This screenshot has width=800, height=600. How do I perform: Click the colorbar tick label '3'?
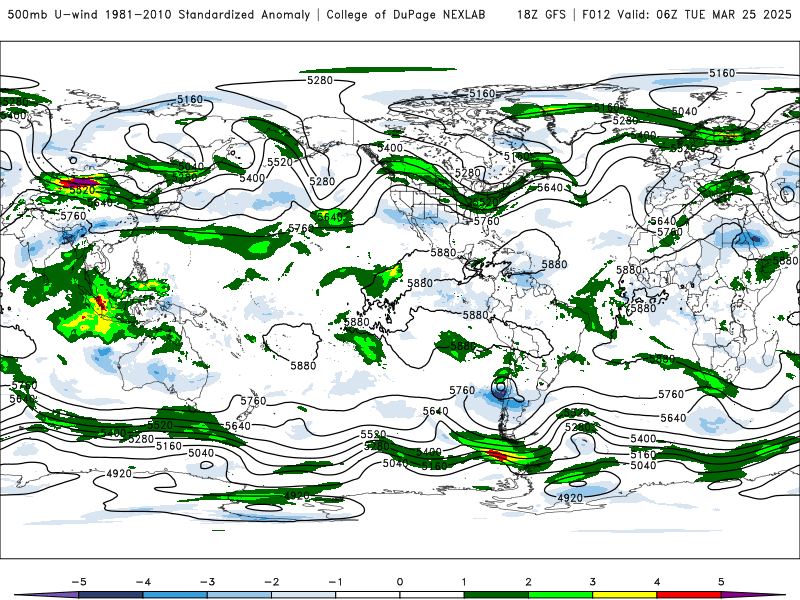[x=592, y=582]
